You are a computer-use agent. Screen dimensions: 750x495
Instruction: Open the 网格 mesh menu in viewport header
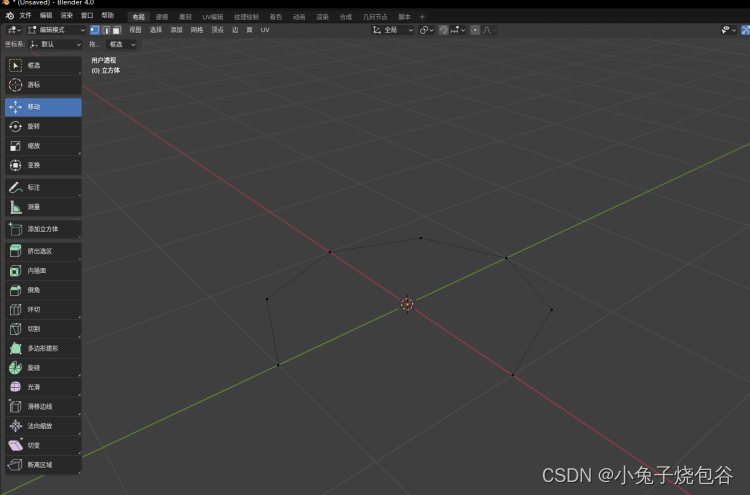(x=197, y=30)
